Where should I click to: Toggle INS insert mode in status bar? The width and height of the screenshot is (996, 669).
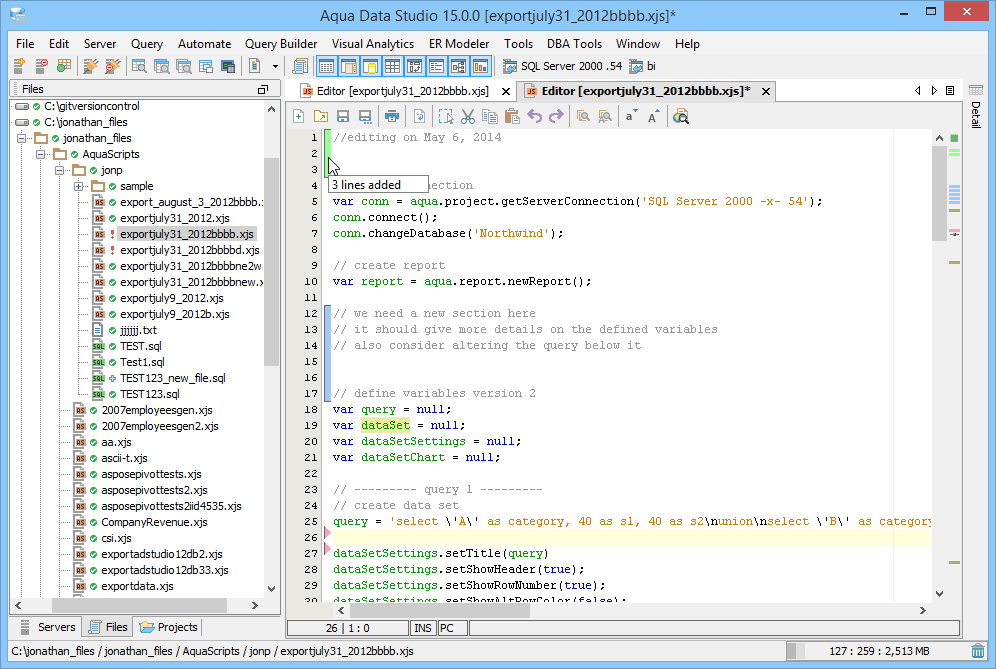[423, 628]
